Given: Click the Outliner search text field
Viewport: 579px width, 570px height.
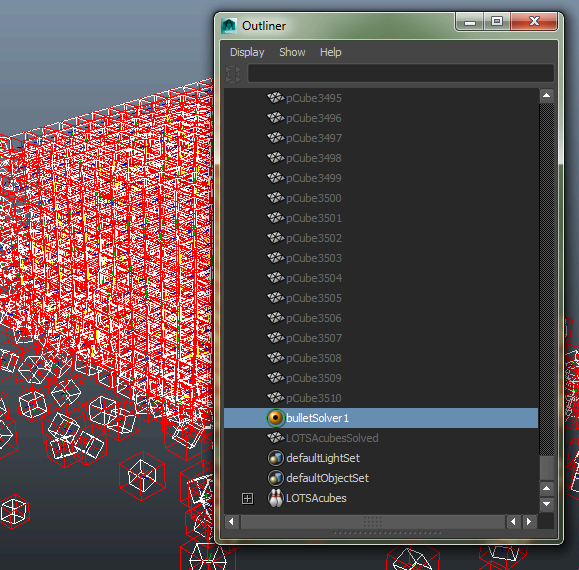Looking at the screenshot, I should (401, 73).
